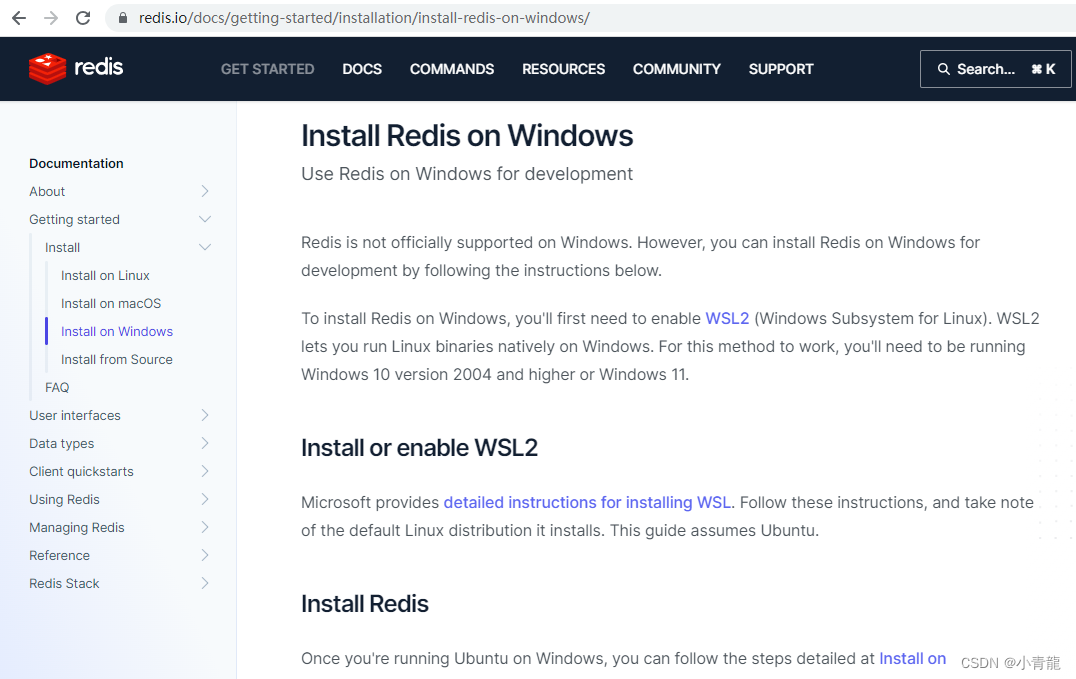Expand the Reference chevron

(x=204, y=555)
